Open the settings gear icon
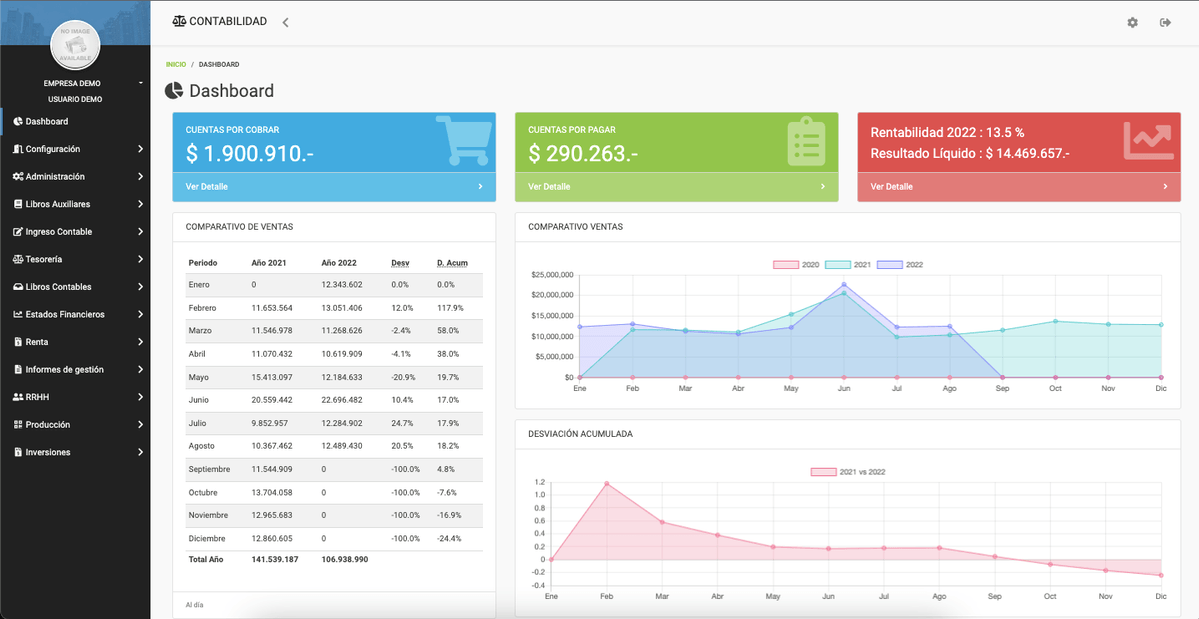The image size is (1199, 619). pyautogui.click(x=1132, y=22)
